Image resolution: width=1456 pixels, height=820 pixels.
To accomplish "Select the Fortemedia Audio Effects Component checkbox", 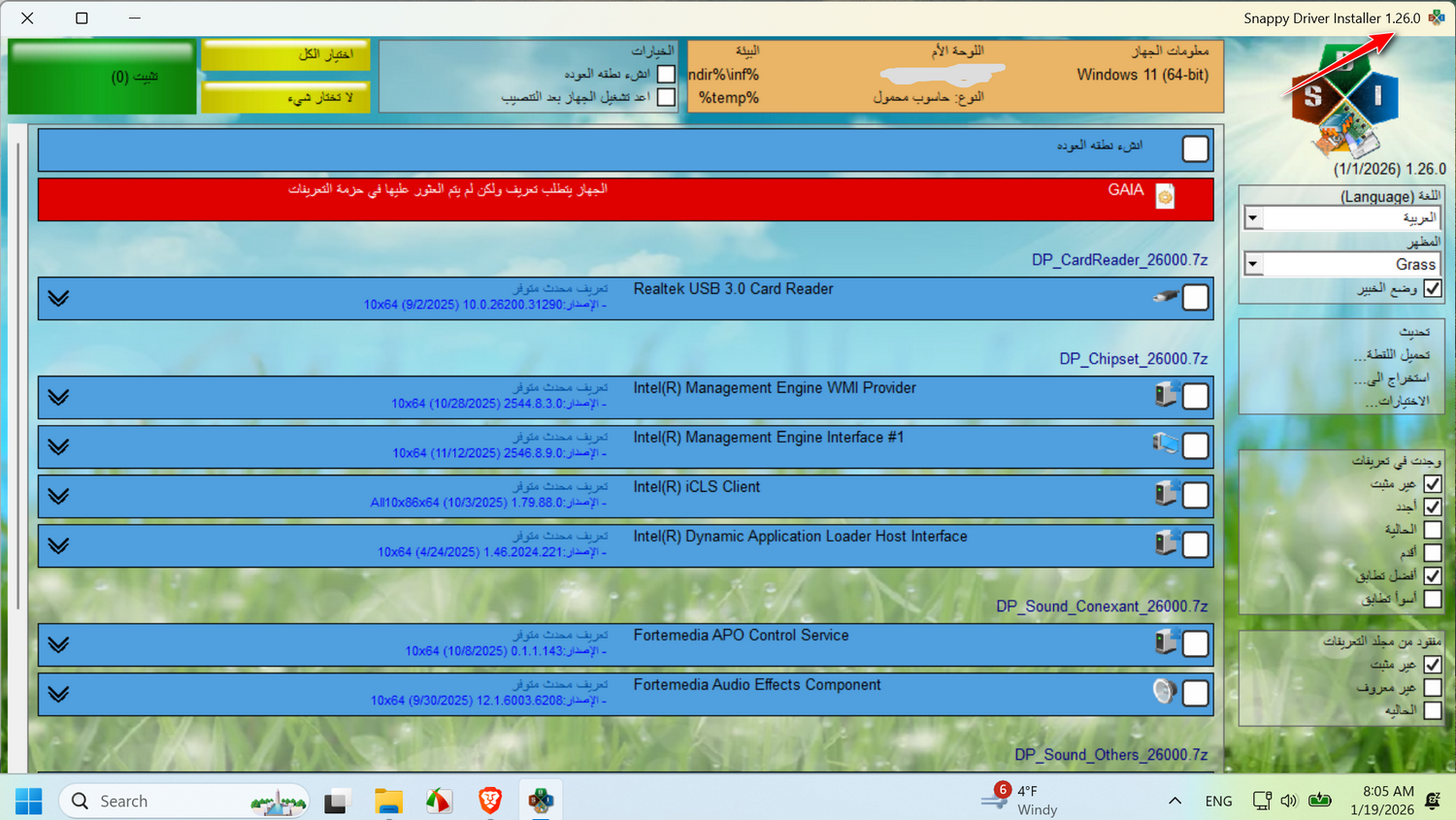I will pos(1196,694).
